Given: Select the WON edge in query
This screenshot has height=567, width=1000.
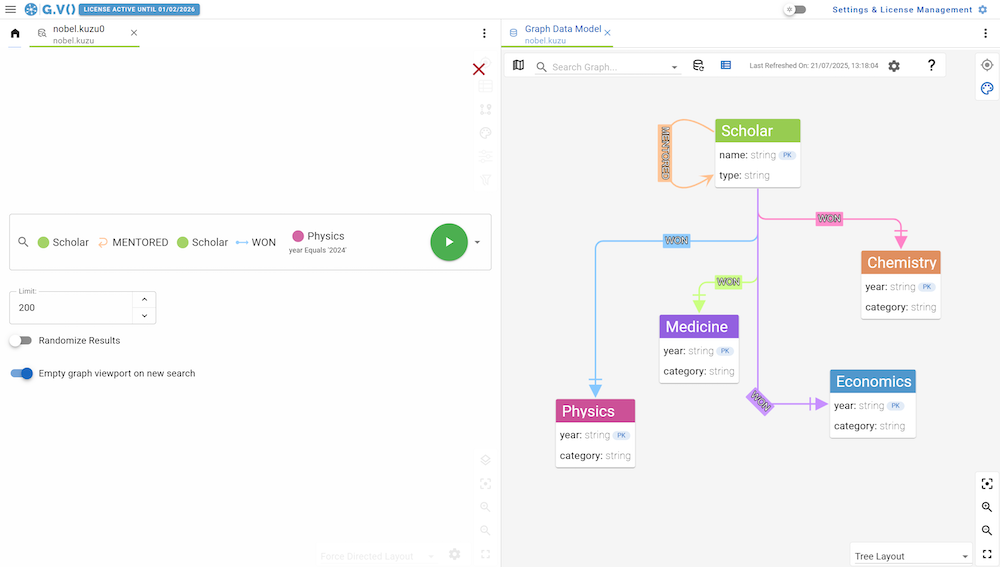Looking at the screenshot, I should pyautogui.click(x=256, y=242).
